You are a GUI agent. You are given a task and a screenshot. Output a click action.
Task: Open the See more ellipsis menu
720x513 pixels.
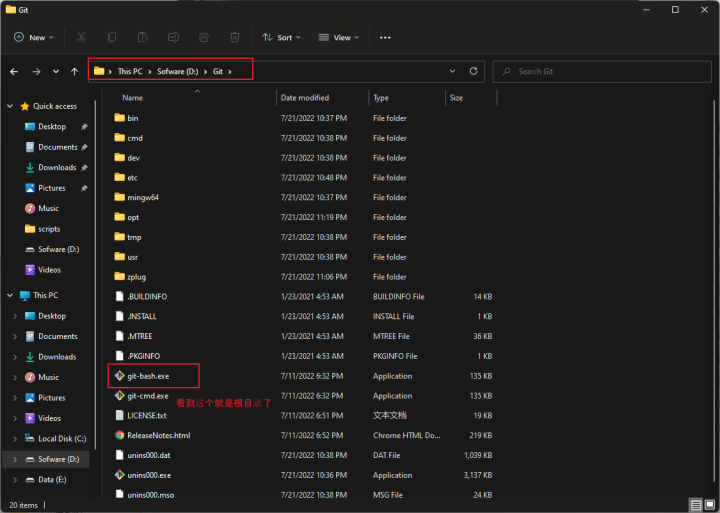tap(385, 37)
